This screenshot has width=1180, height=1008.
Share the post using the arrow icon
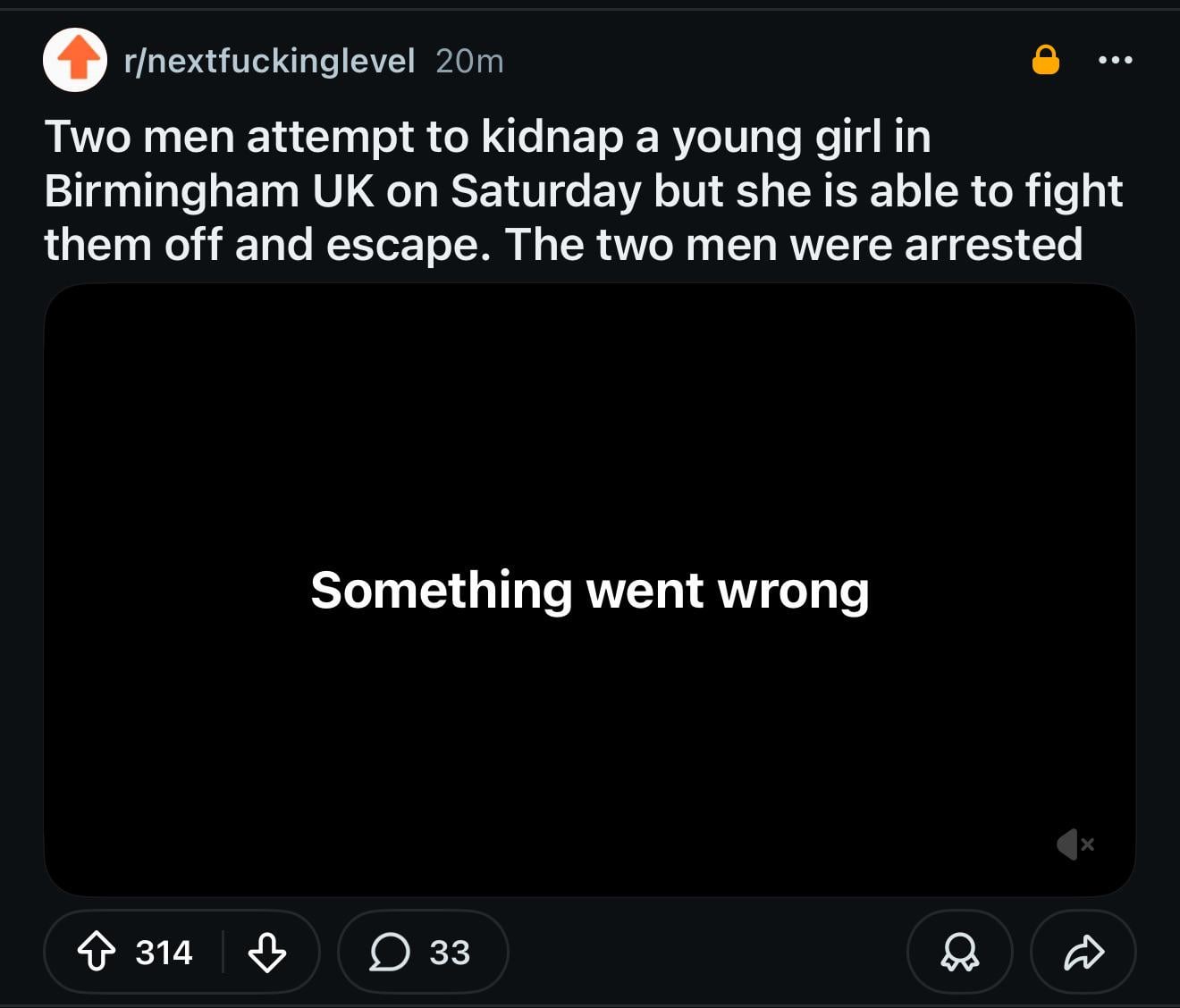click(1083, 952)
